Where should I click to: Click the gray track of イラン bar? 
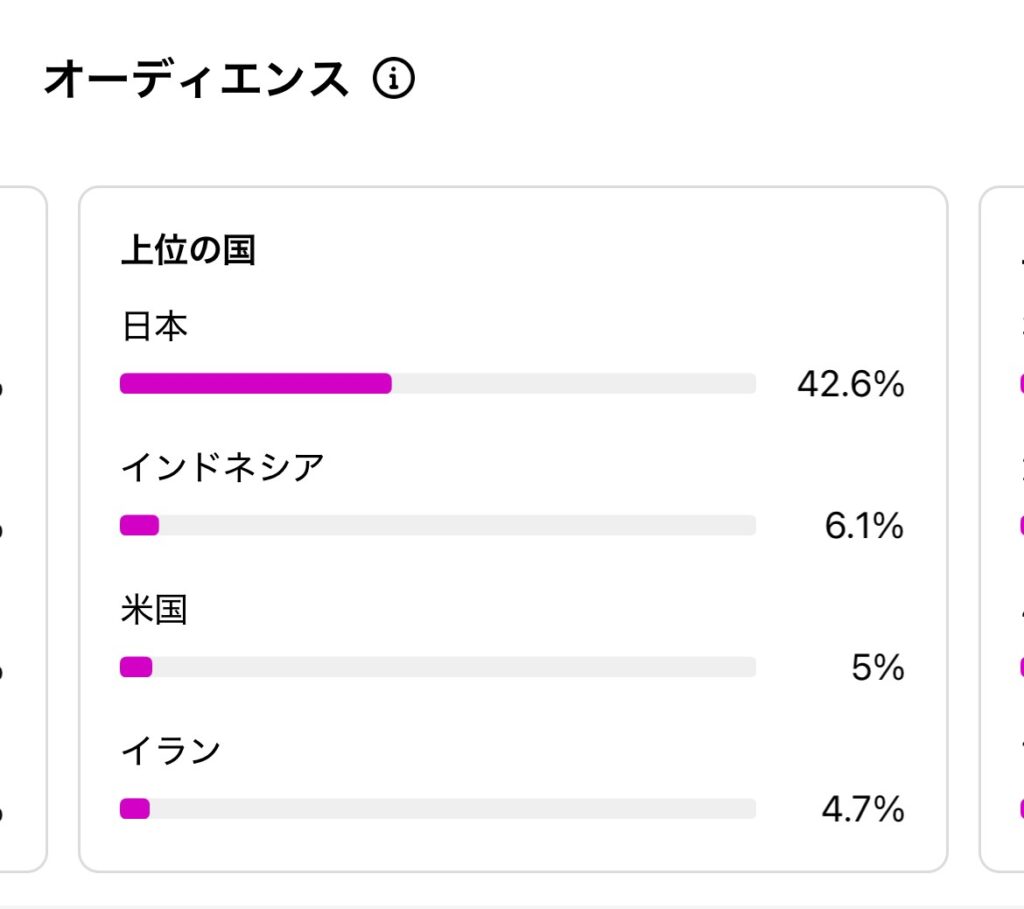[453, 808]
